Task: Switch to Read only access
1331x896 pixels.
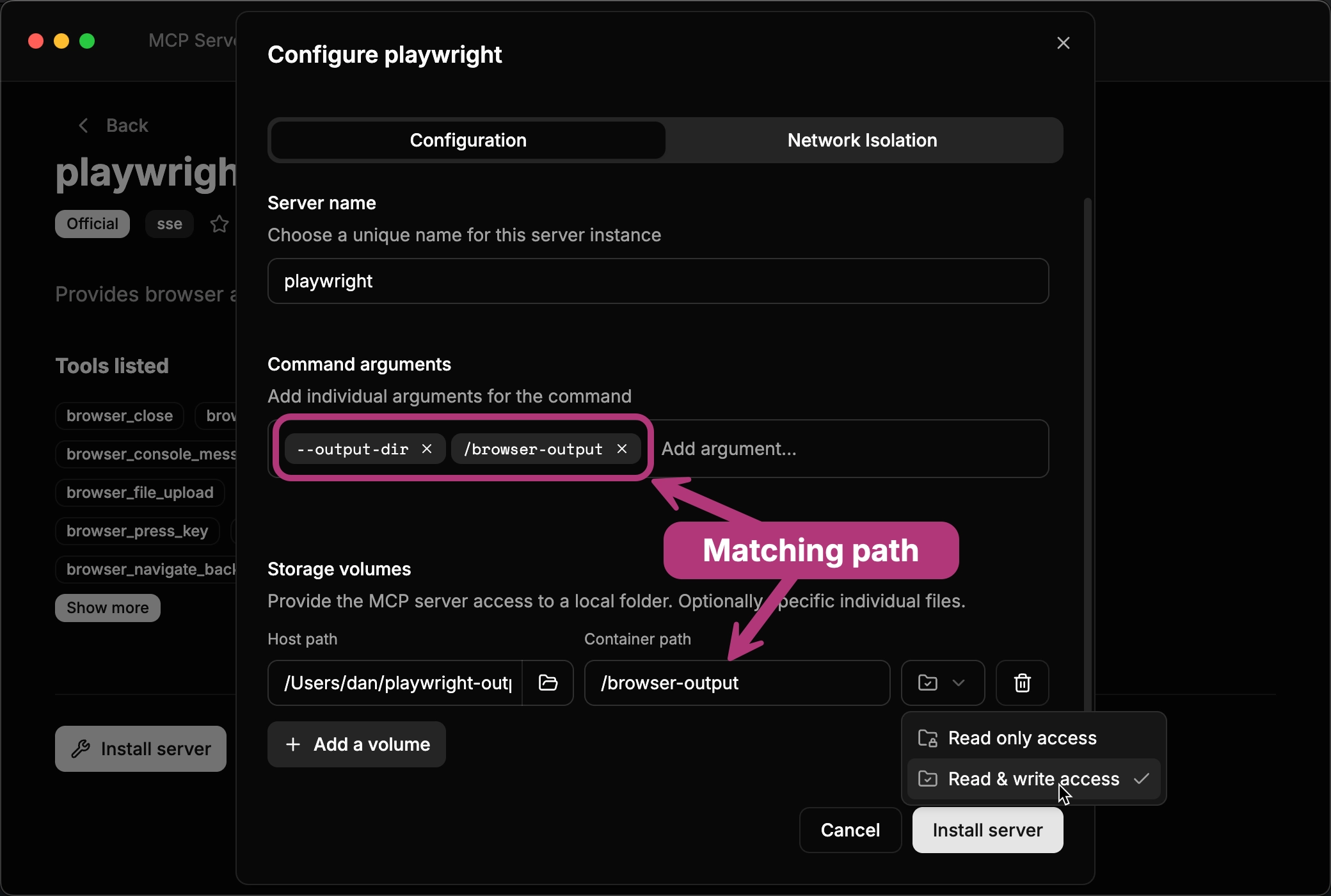Action: pos(1017,737)
